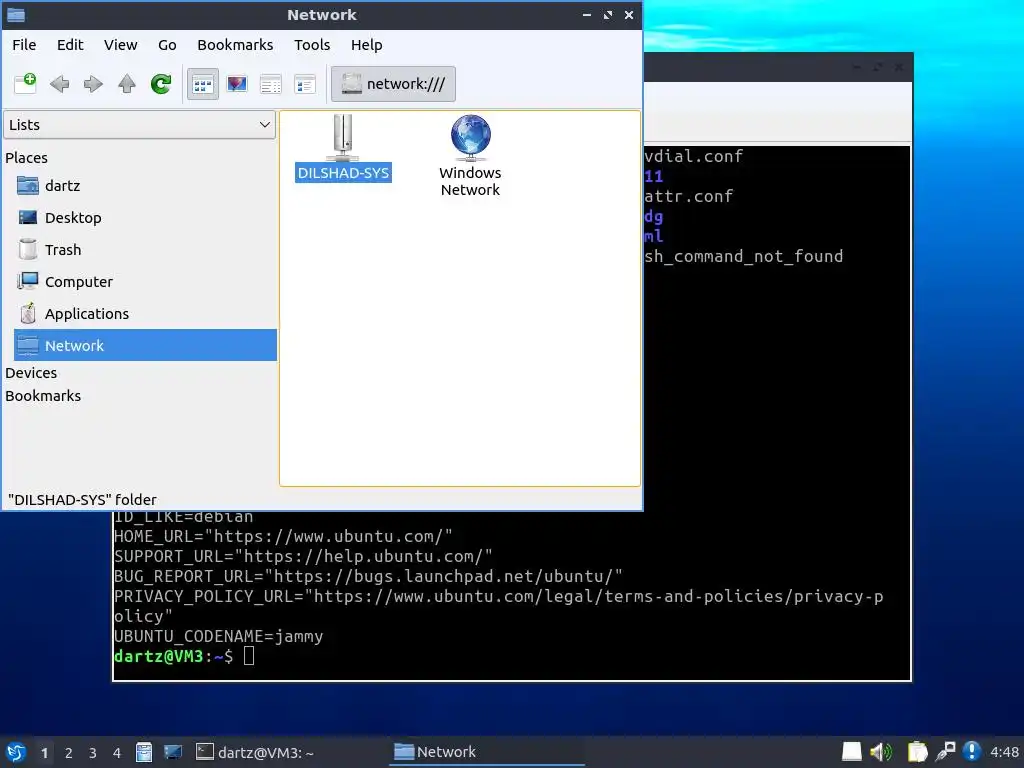The height and width of the screenshot is (768, 1024).
Task: Click UBUNTU_CODENAME=jammy line in terminal
Action: tap(218, 636)
